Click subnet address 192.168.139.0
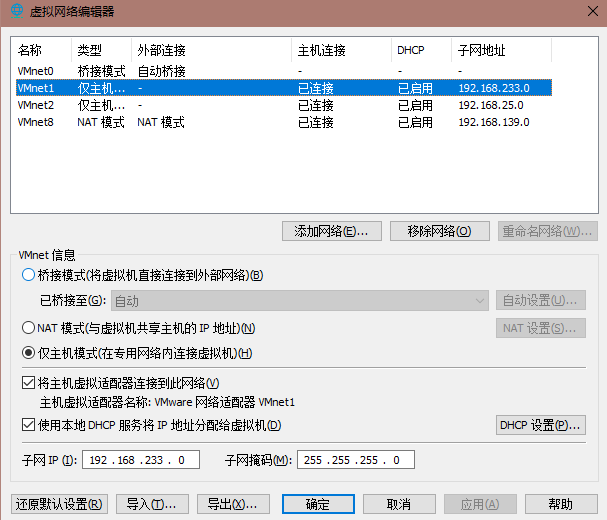The width and height of the screenshot is (607, 520). click(494, 122)
